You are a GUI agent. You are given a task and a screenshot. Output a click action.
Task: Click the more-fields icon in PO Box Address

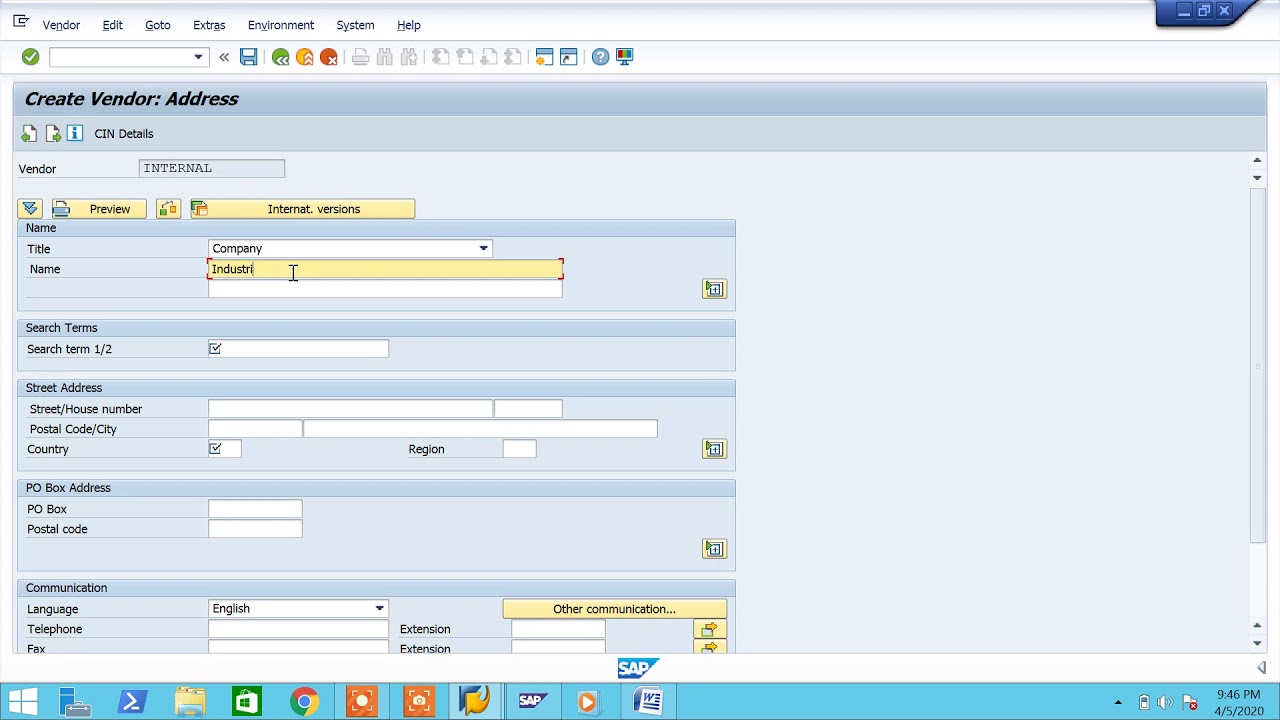coord(714,549)
